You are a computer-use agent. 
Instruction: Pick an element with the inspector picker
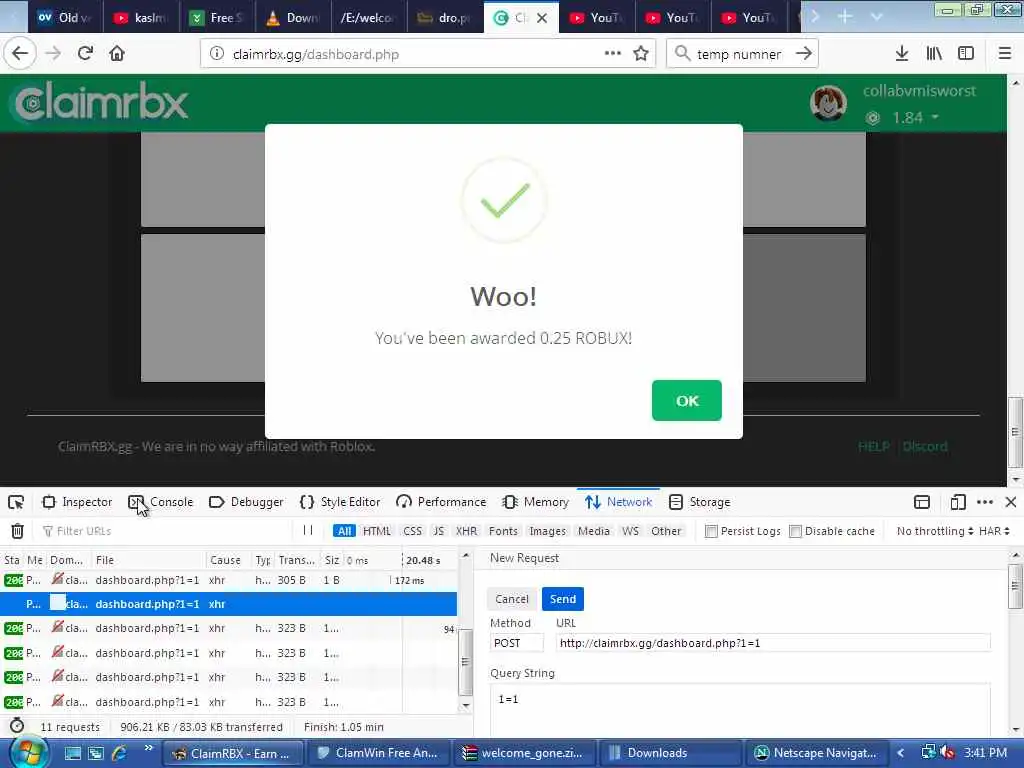point(16,502)
